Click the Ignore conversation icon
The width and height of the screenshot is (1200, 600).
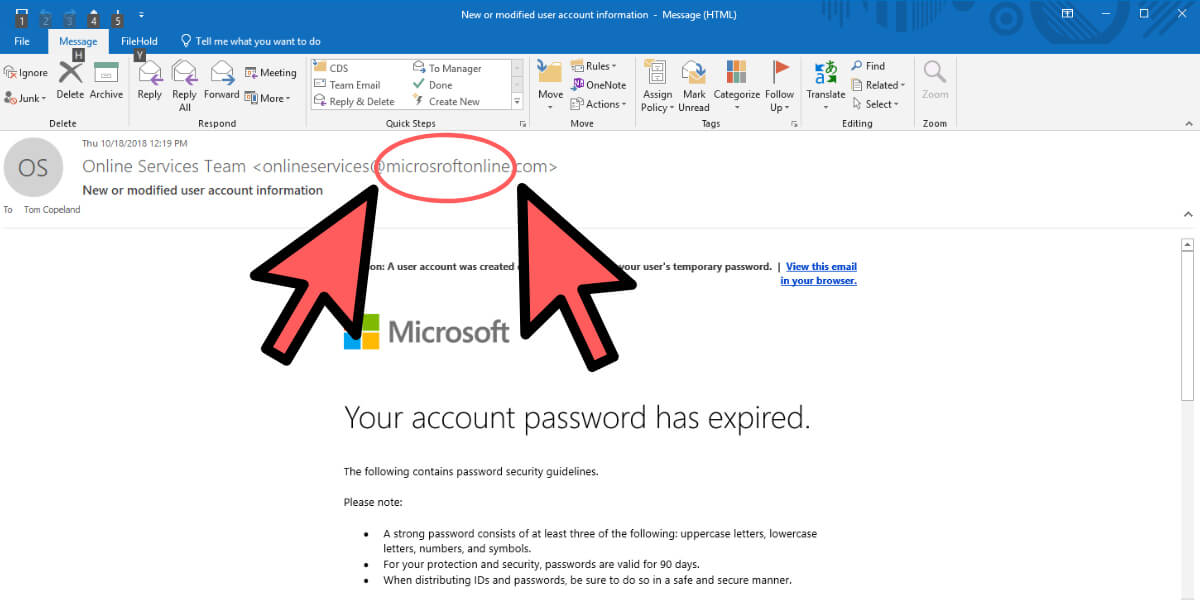(x=10, y=73)
